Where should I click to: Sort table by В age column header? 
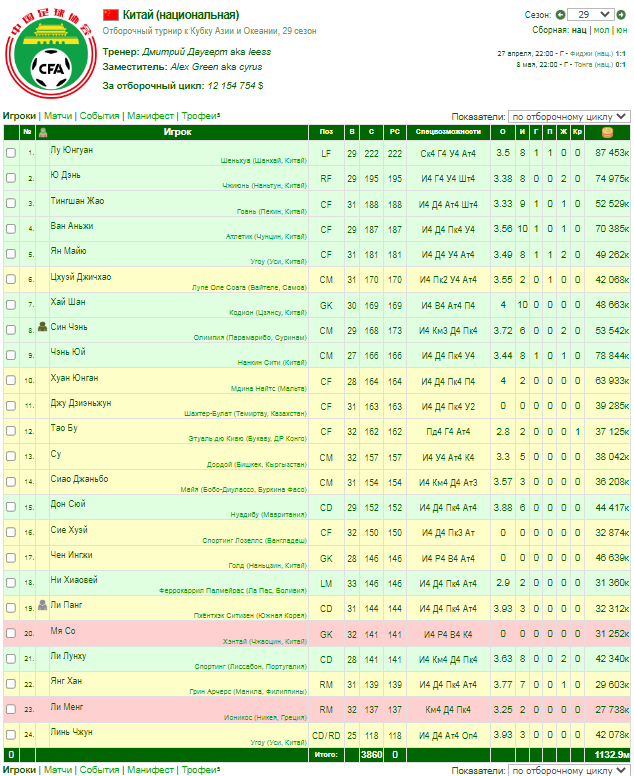352,132
